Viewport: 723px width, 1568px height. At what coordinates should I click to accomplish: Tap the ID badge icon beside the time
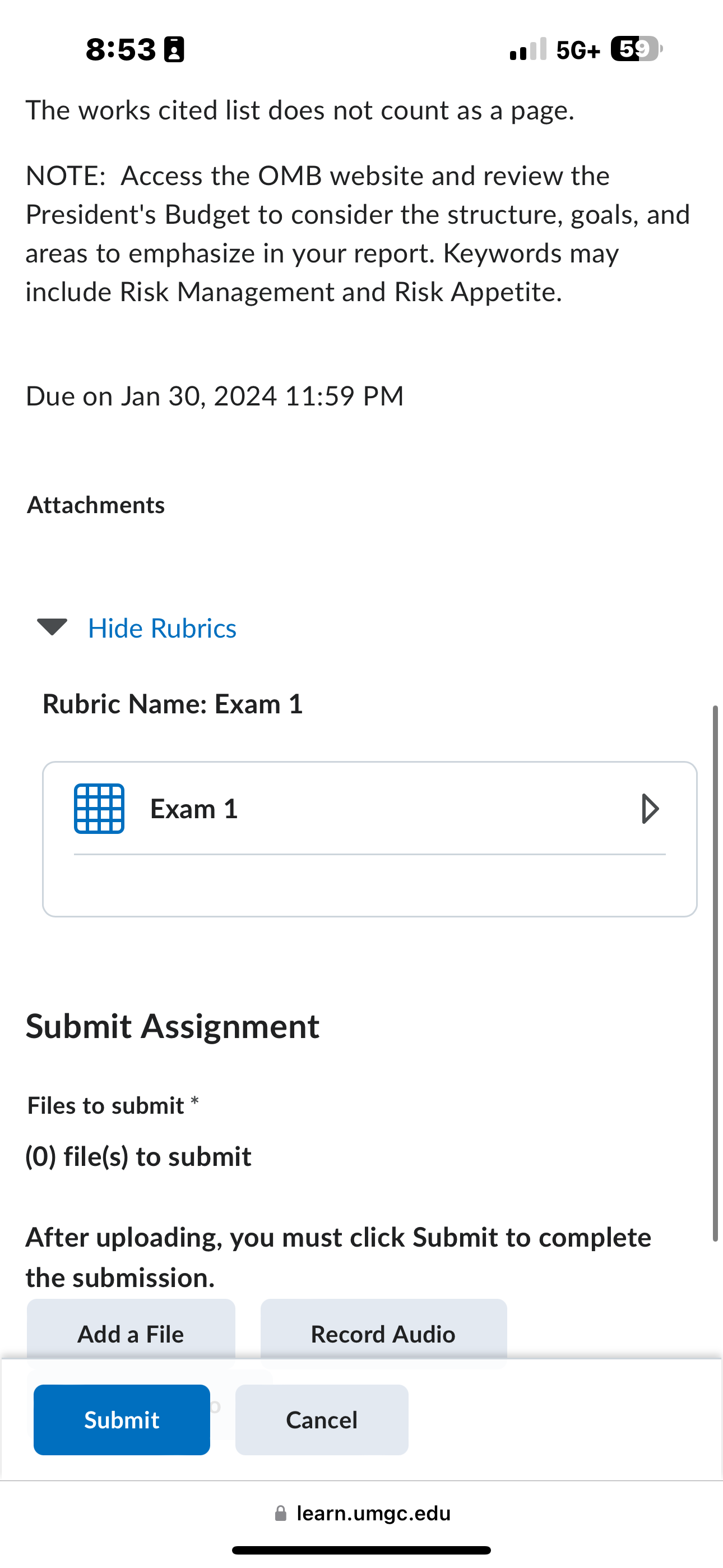pyautogui.click(x=175, y=49)
